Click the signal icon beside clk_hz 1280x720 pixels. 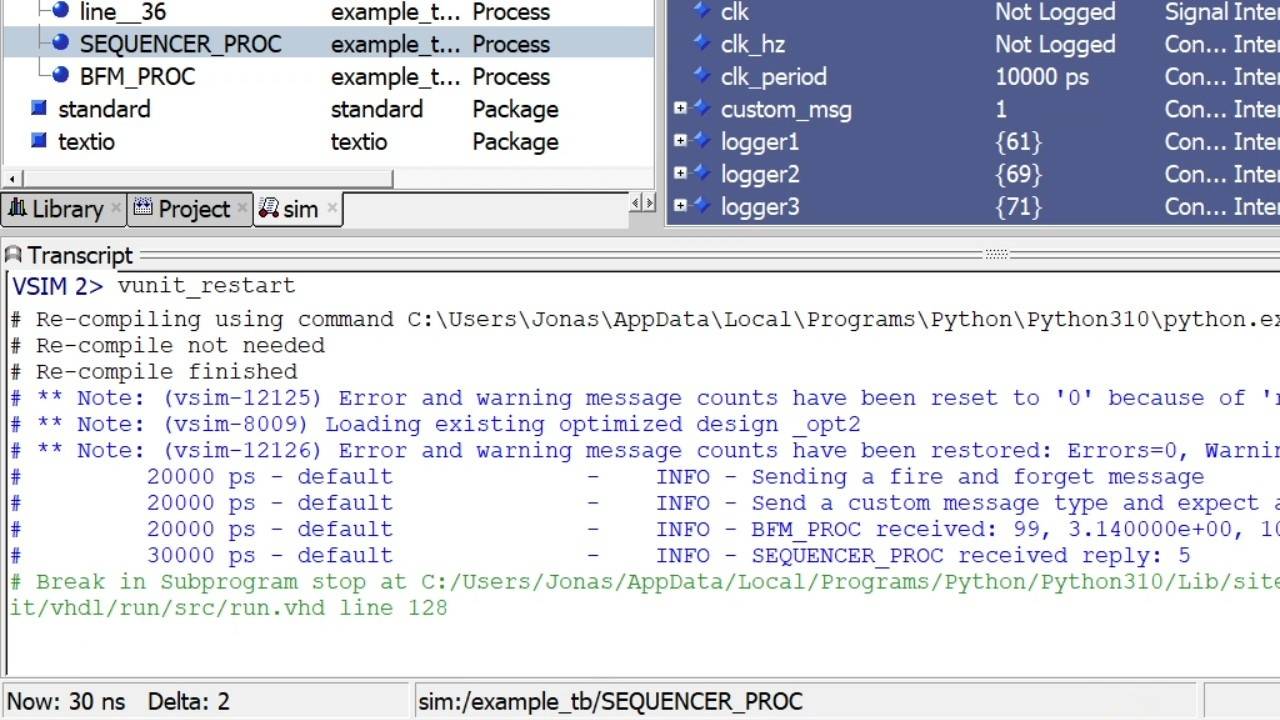pyautogui.click(x=704, y=44)
